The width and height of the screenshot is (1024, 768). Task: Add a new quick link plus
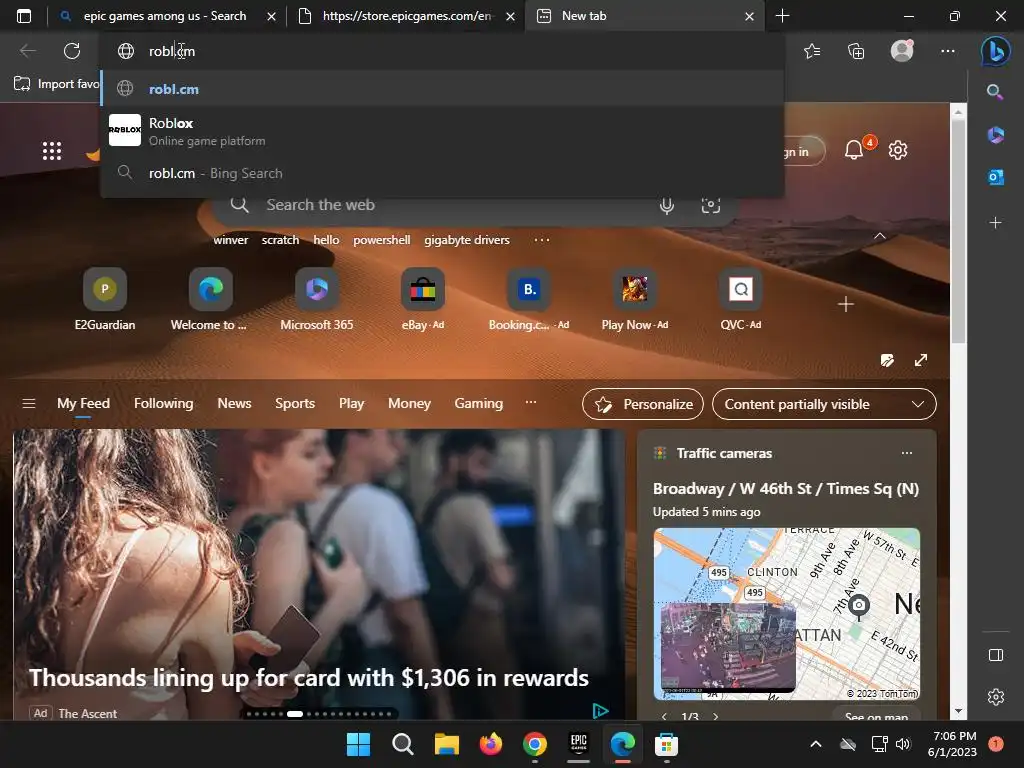(x=846, y=304)
